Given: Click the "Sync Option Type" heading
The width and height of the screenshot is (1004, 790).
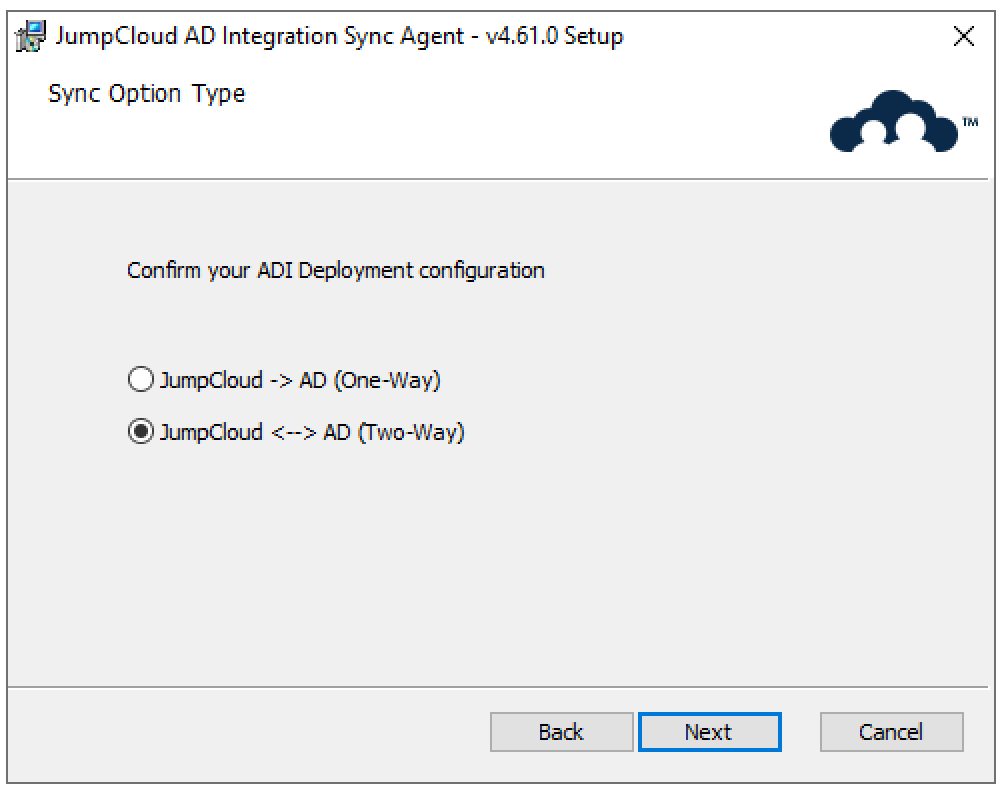Looking at the screenshot, I should [x=146, y=94].
